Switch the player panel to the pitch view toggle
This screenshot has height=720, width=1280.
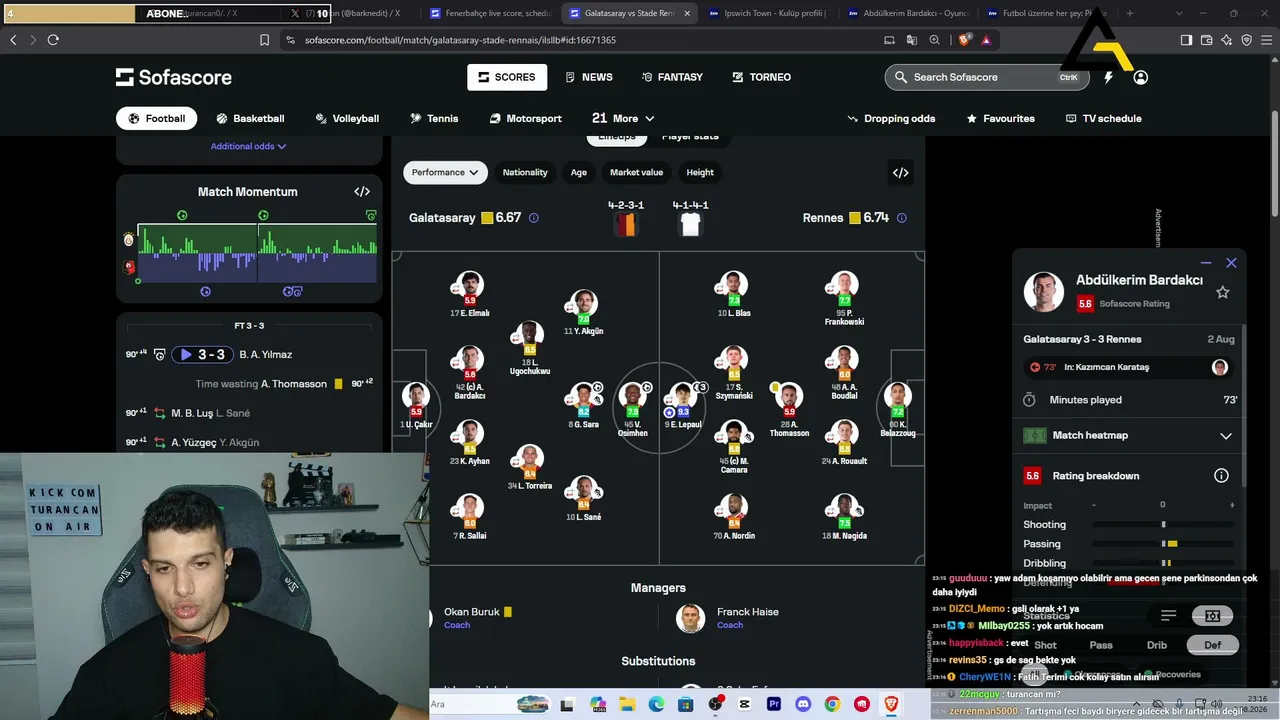pyautogui.click(x=1212, y=616)
